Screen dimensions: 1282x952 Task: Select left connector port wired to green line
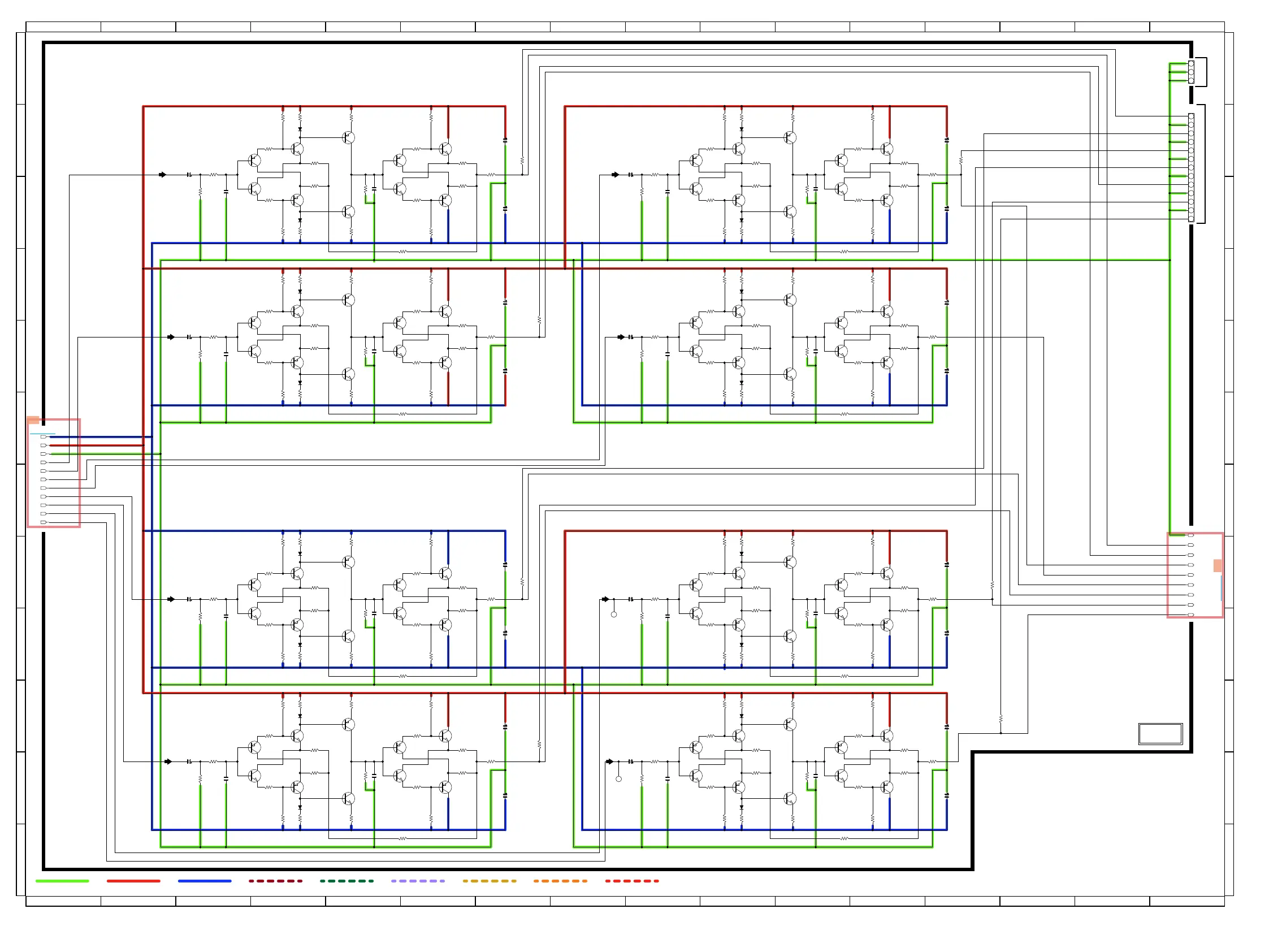[43, 454]
